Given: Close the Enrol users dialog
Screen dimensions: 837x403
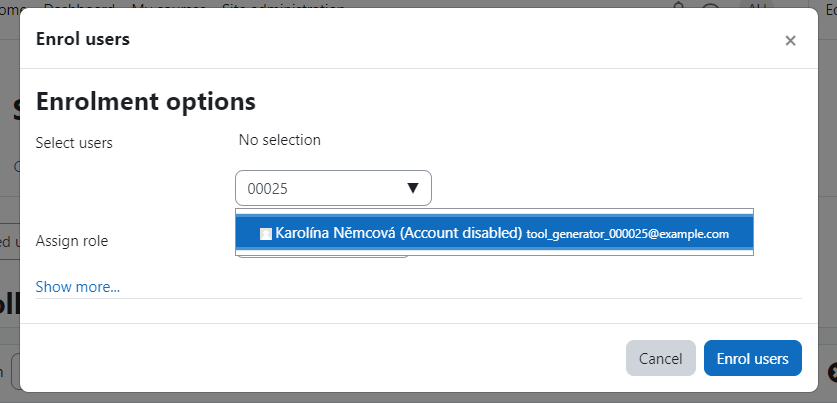Looking at the screenshot, I should [x=790, y=41].
